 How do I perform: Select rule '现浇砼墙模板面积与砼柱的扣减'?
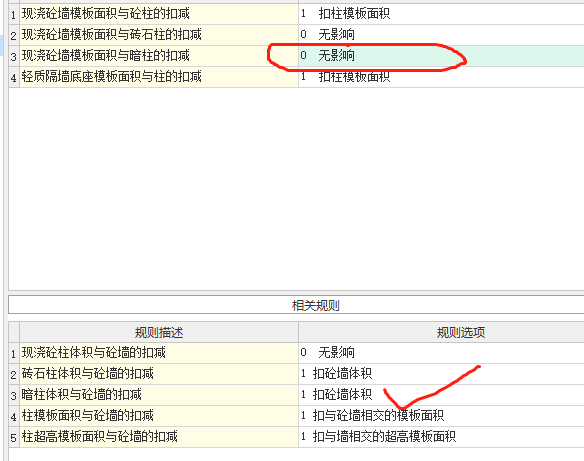(x=159, y=14)
